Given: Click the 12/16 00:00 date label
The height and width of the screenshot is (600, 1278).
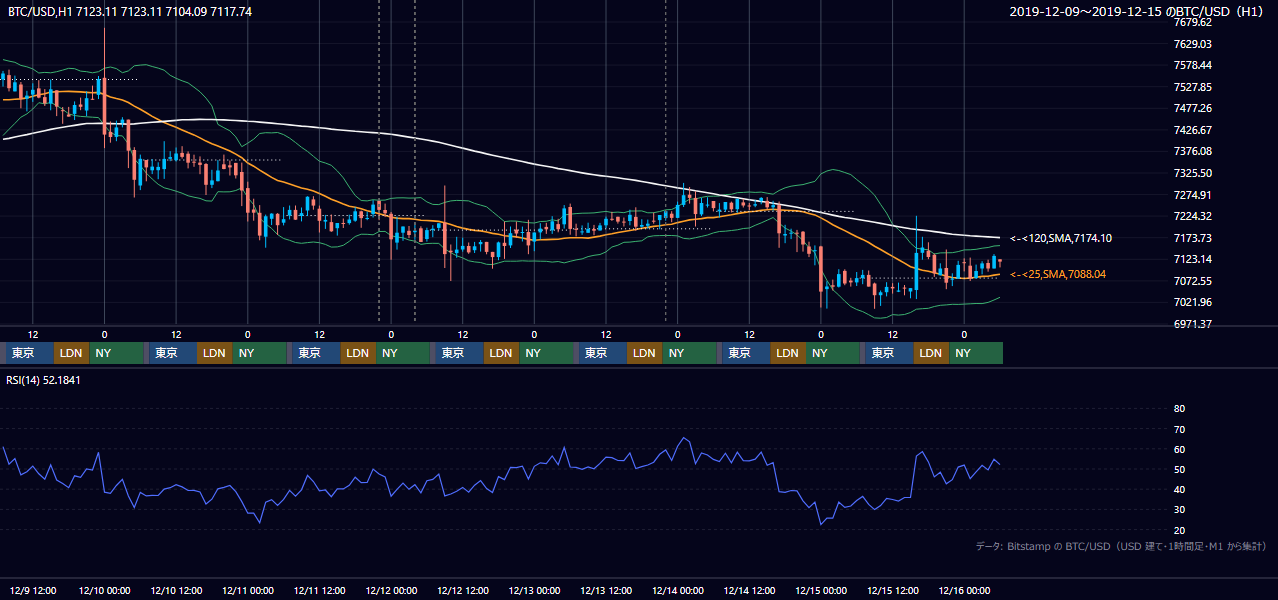Looking at the screenshot, I should [964, 590].
